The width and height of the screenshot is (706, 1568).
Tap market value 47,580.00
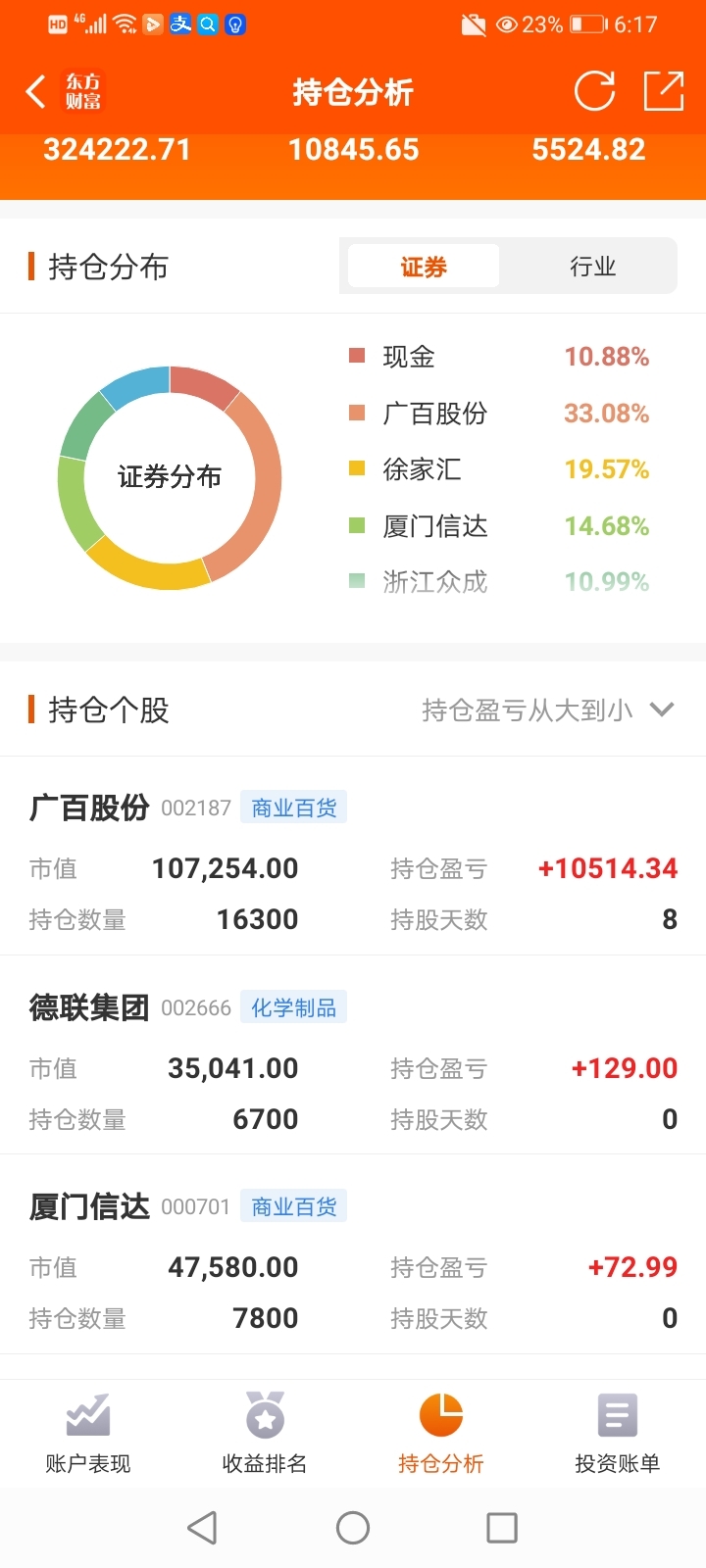point(233,1267)
